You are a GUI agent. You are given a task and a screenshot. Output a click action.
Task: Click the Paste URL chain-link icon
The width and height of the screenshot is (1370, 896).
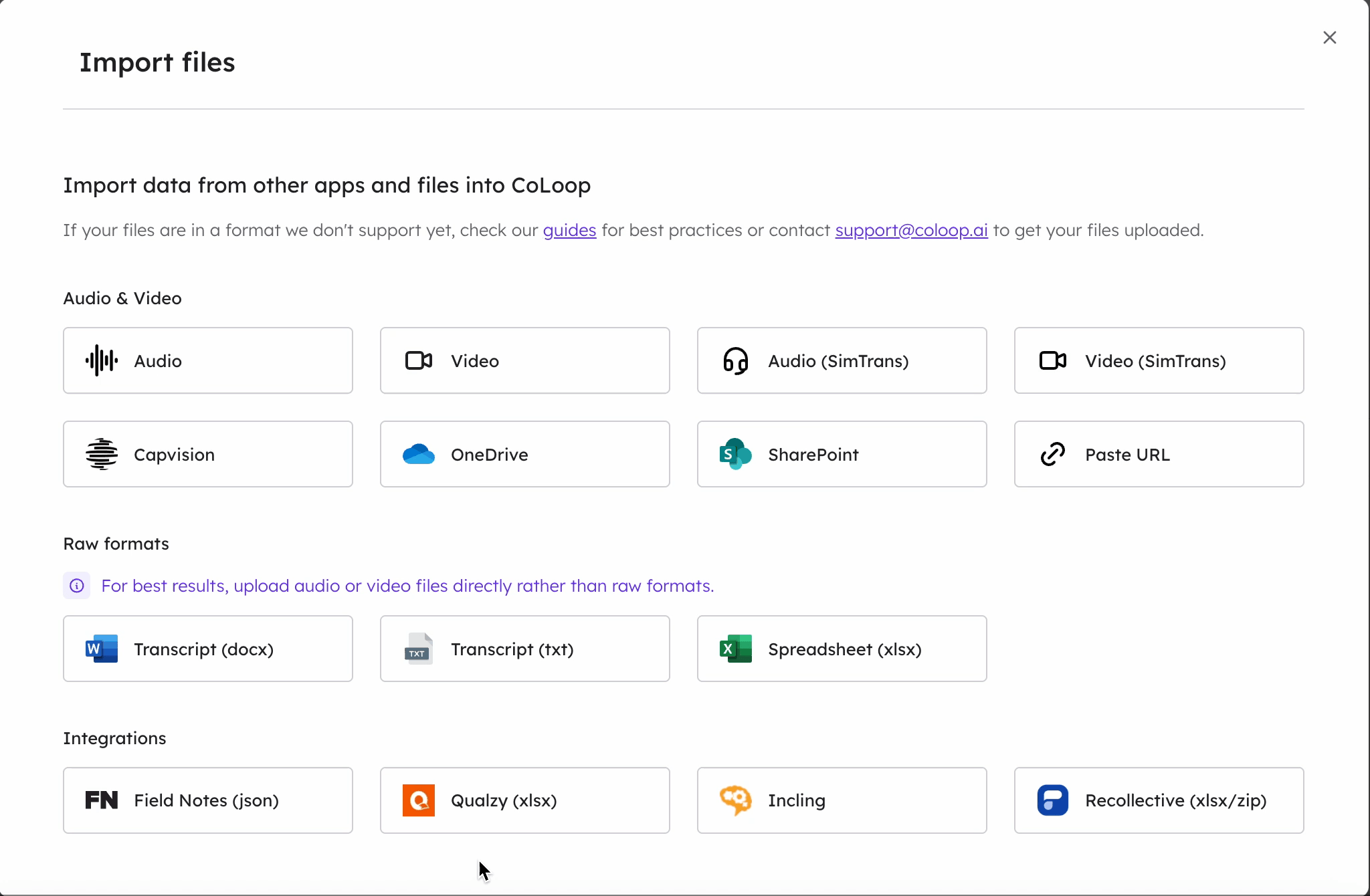point(1052,454)
